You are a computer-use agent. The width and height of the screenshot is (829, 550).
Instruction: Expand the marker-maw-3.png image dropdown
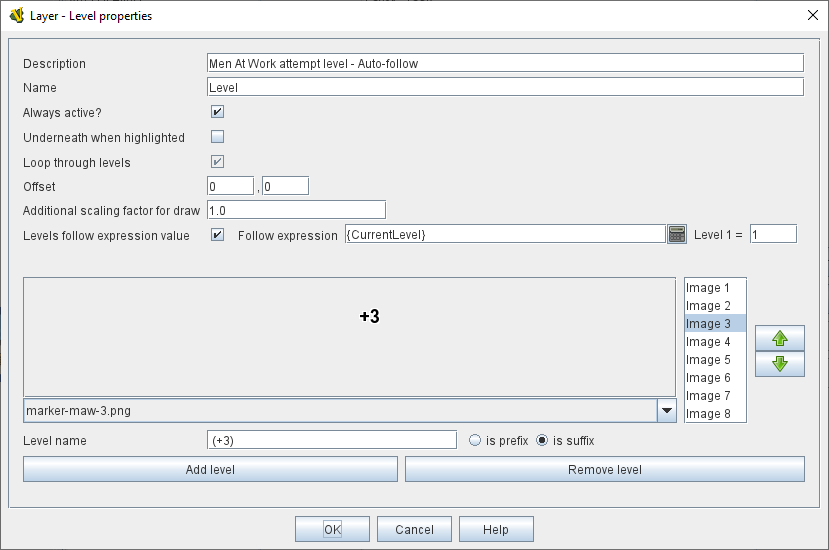(667, 411)
